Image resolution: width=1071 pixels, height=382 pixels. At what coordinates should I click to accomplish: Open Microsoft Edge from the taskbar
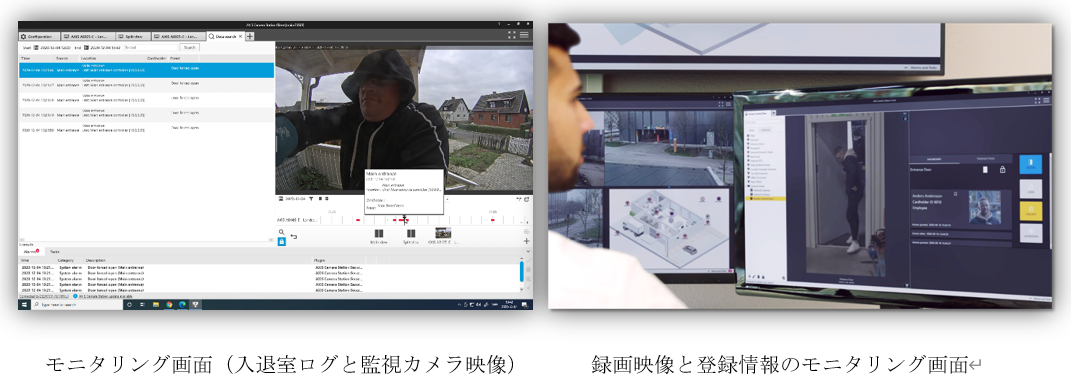(182, 305)
